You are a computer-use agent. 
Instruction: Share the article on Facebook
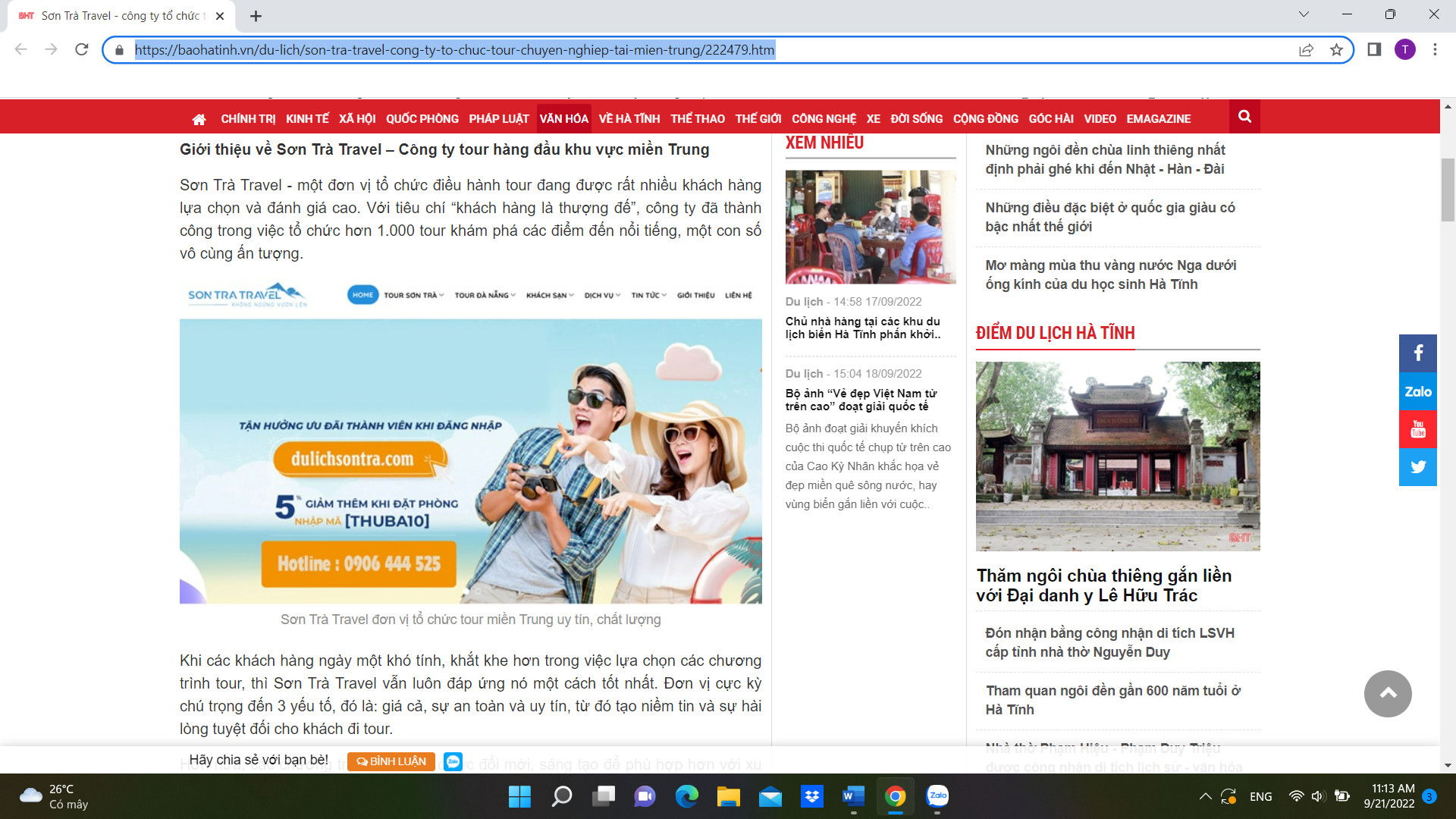(x=1418, y=353)
